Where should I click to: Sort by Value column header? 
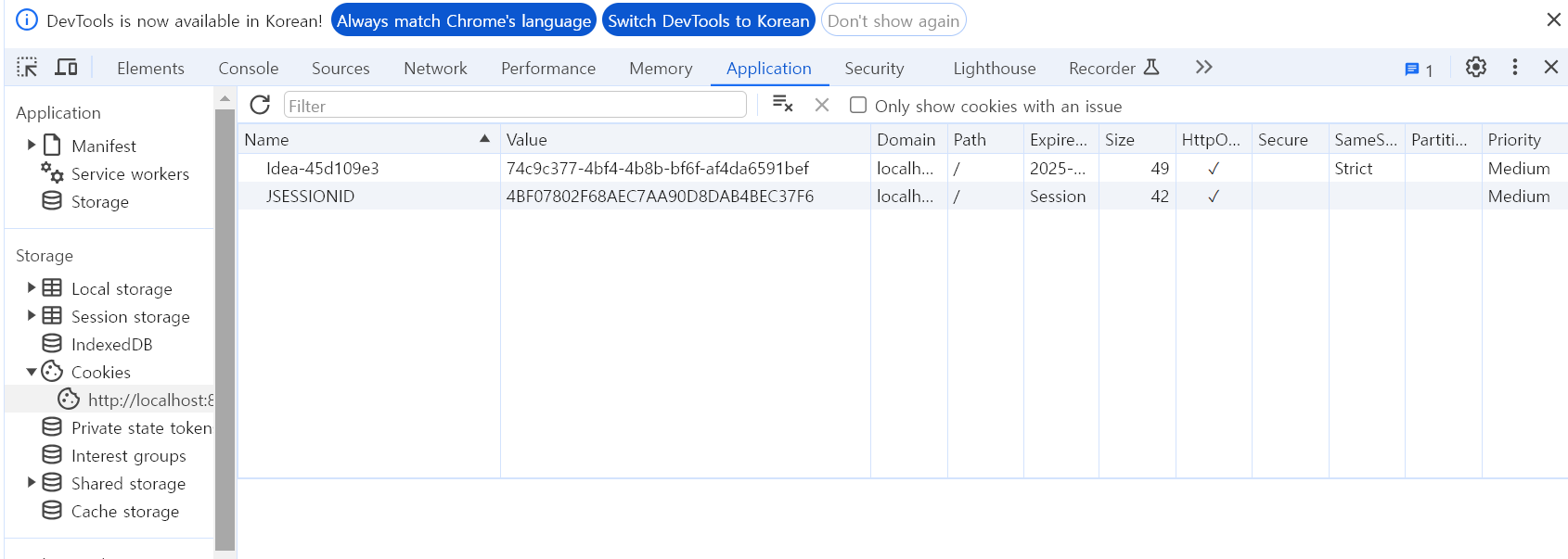pos(686,139)
